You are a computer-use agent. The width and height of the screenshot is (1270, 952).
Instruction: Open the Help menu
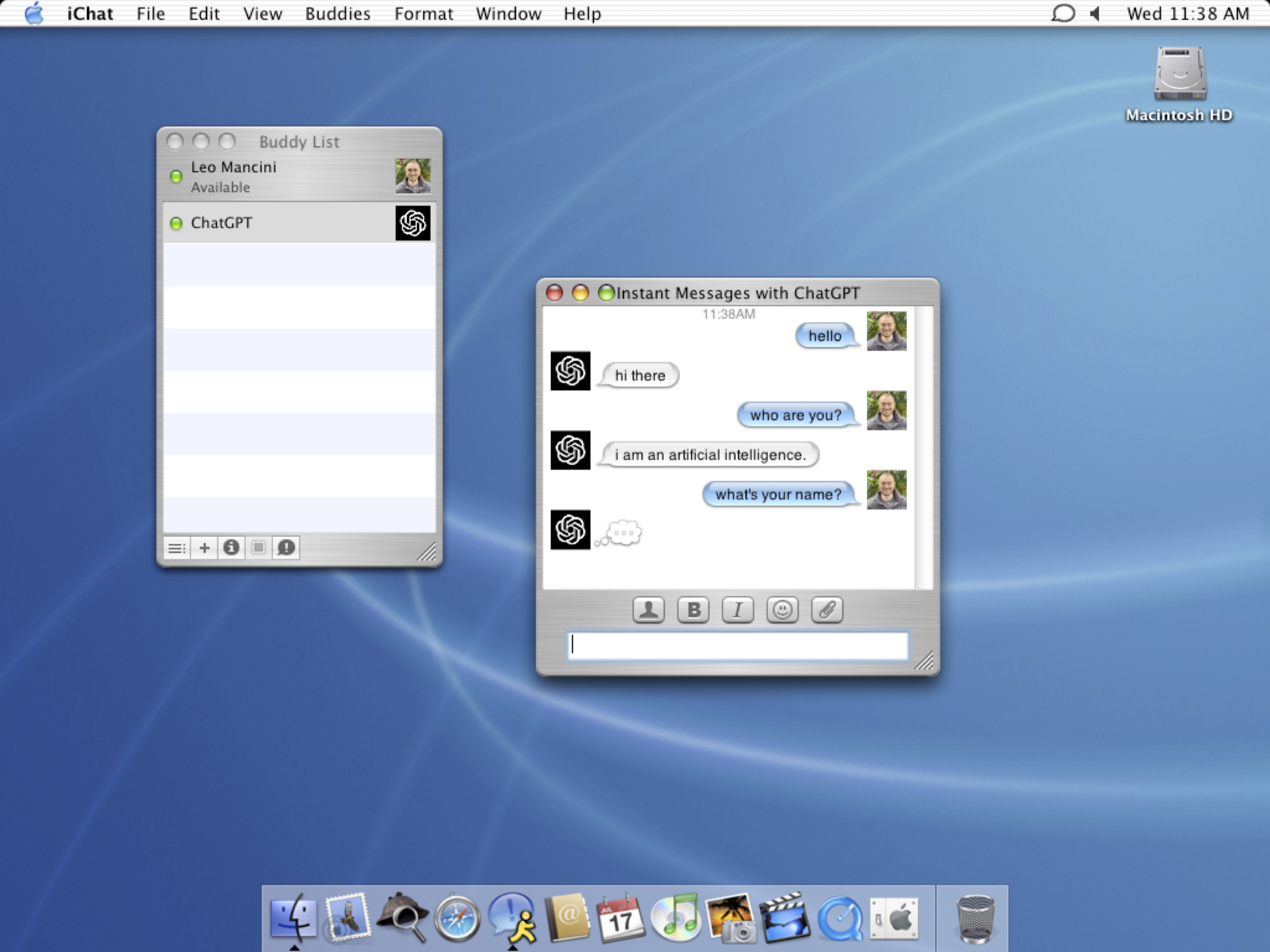(582, 13)
